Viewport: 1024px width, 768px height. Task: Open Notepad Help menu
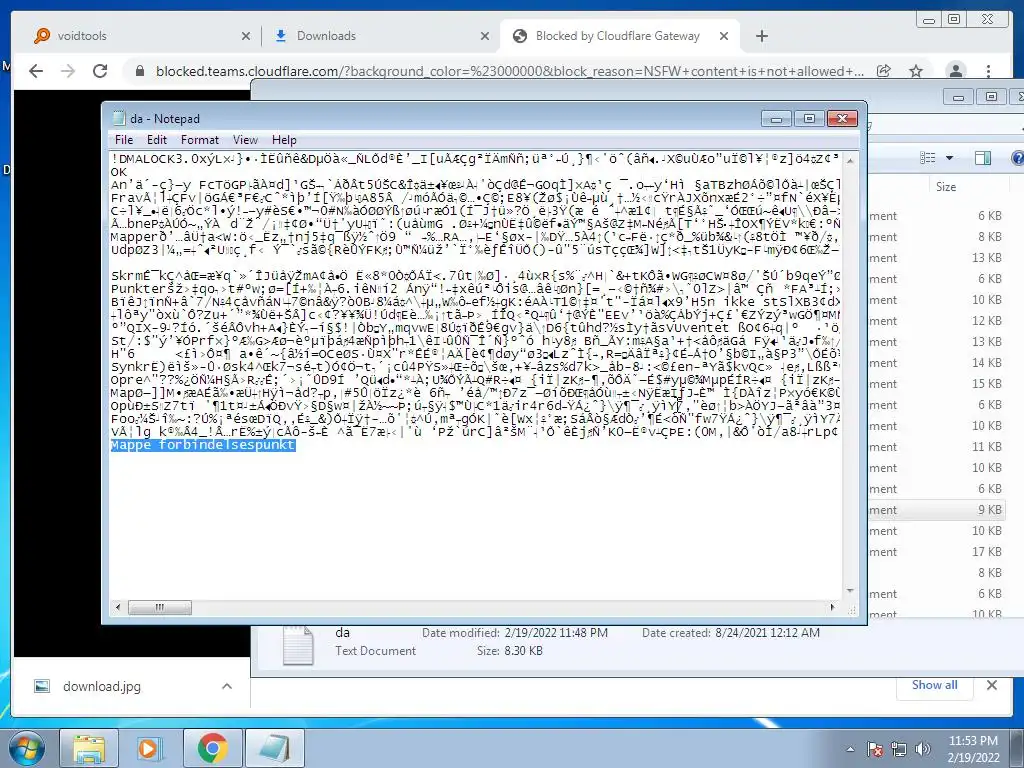point(284,140)
